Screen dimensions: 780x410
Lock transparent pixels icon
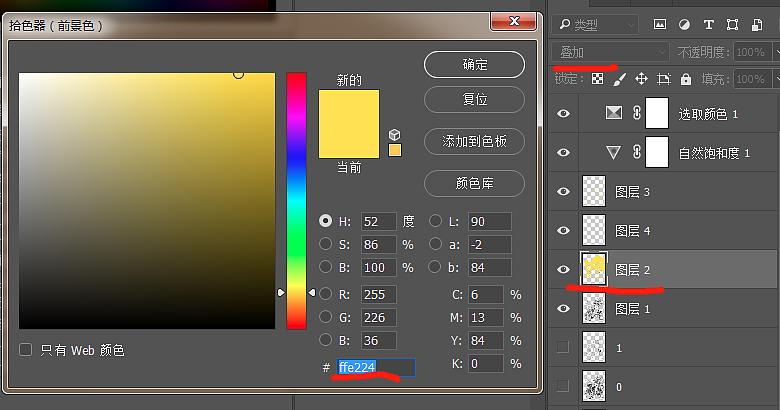tap(597, 79)
